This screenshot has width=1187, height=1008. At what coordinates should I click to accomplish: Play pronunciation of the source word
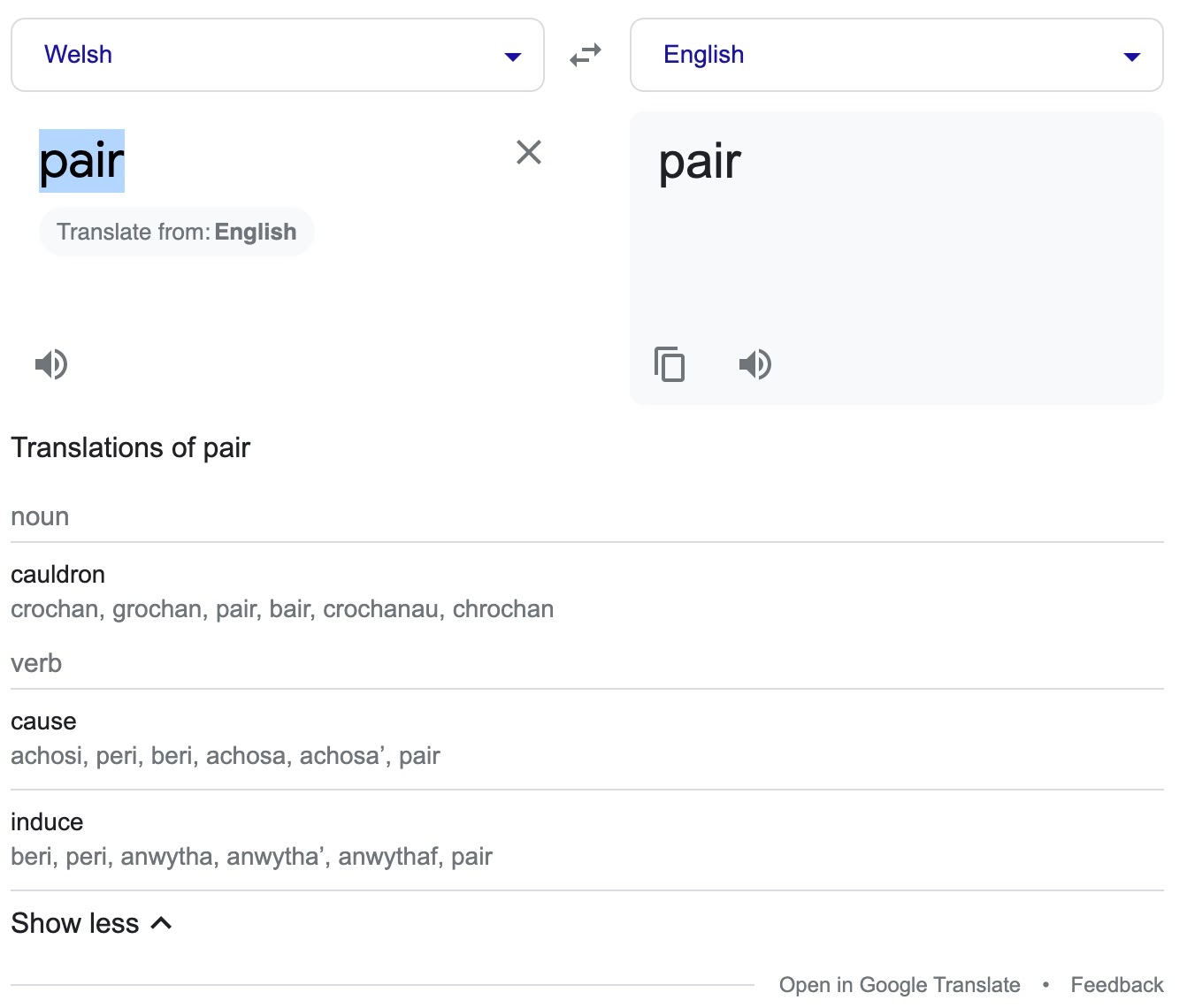point(50,363)
